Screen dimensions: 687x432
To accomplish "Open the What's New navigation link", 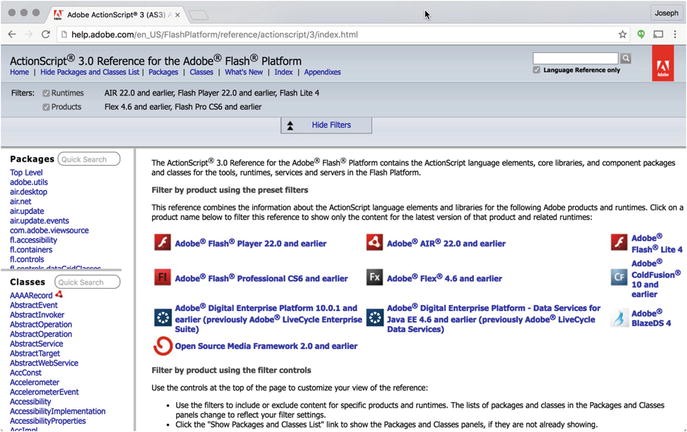I will coord(244,72).
